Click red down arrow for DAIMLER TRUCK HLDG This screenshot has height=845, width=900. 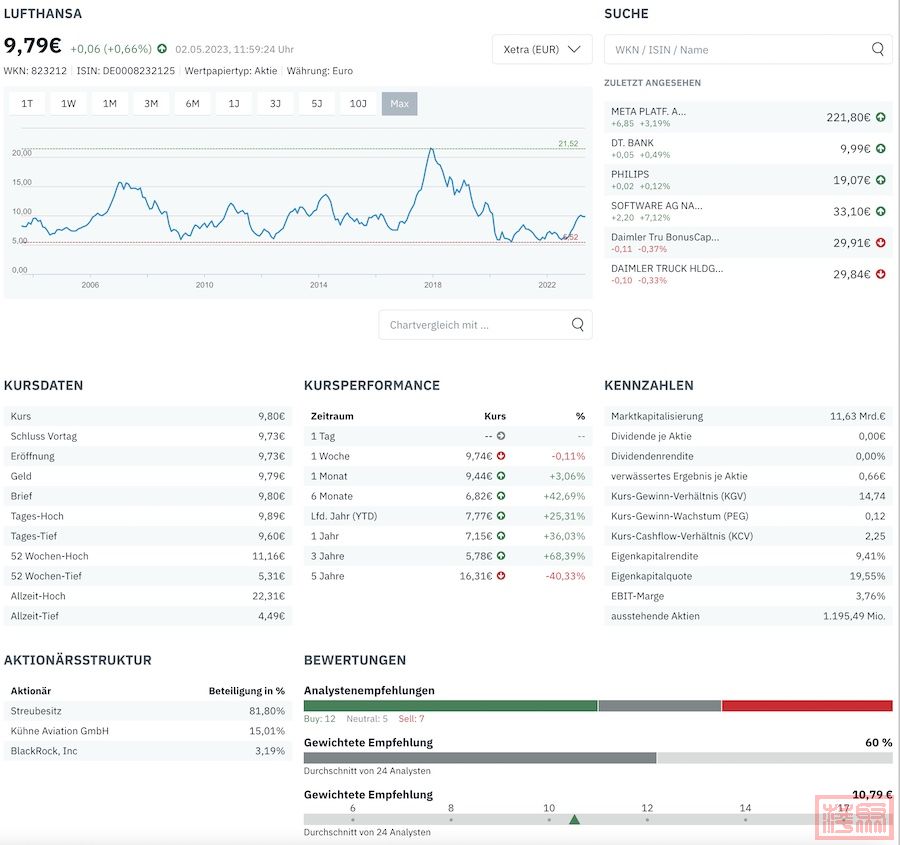point(880,274)
